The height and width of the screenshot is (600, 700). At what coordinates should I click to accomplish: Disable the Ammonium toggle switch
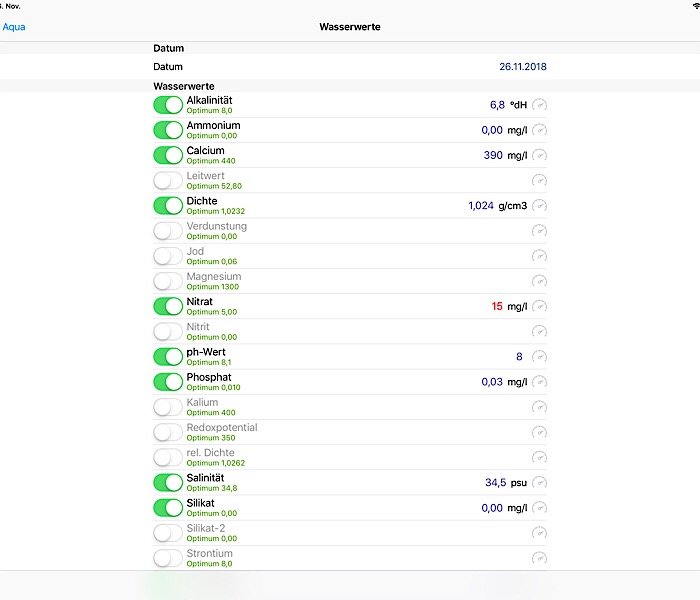[x=168, y=130]
